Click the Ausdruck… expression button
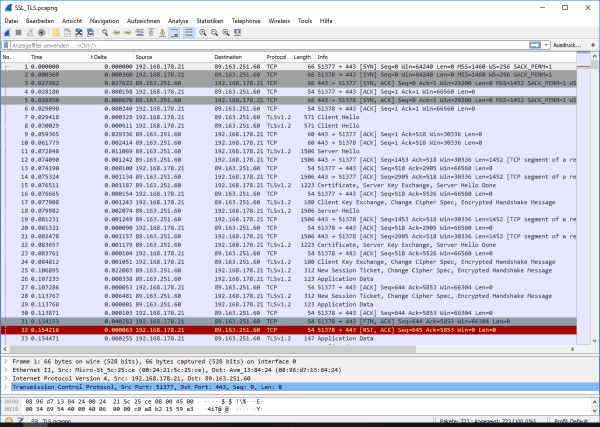 pyautogui.click(x=570, y=45)
